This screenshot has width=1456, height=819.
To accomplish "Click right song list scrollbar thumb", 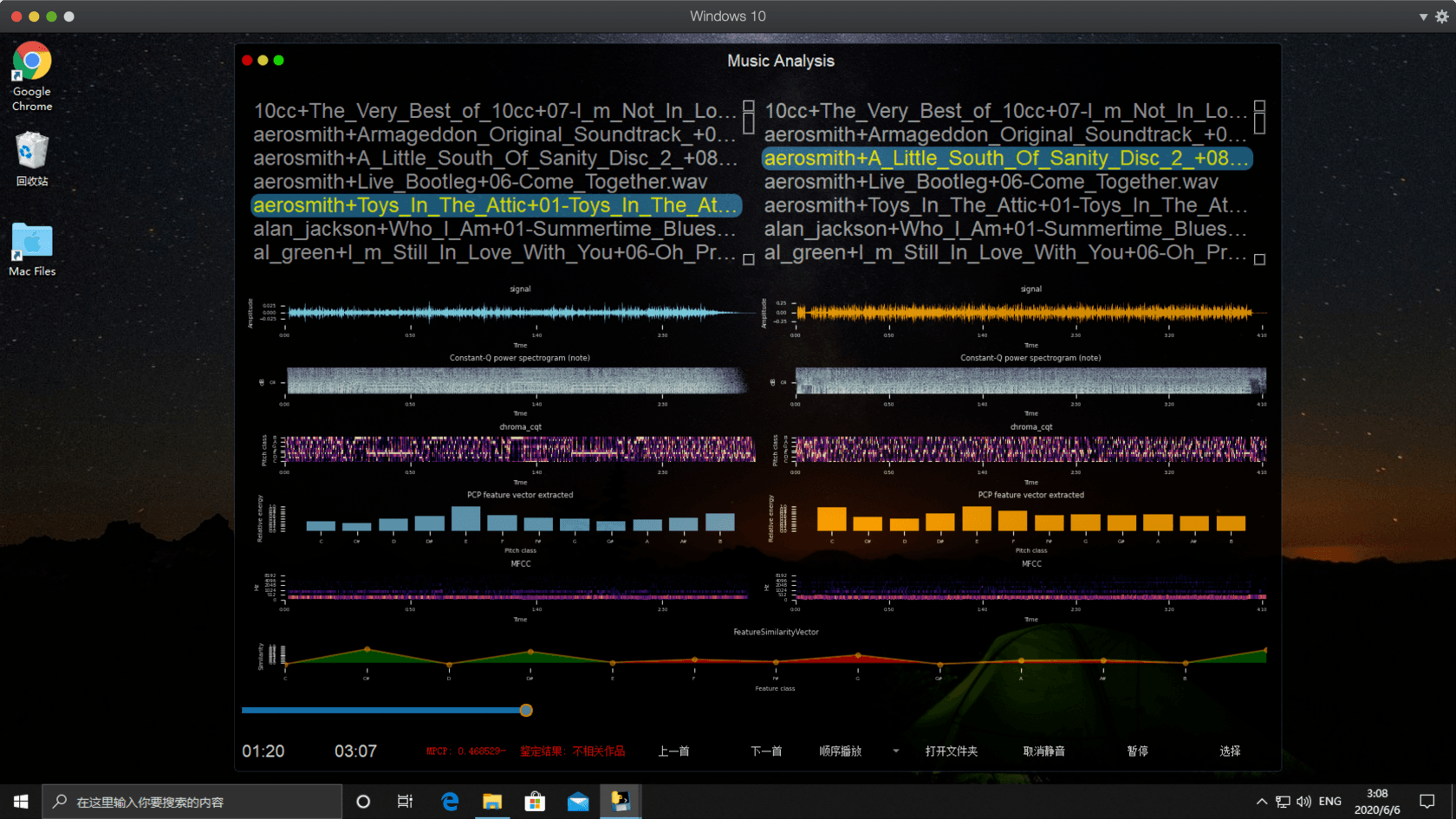I will [1259, 124].
